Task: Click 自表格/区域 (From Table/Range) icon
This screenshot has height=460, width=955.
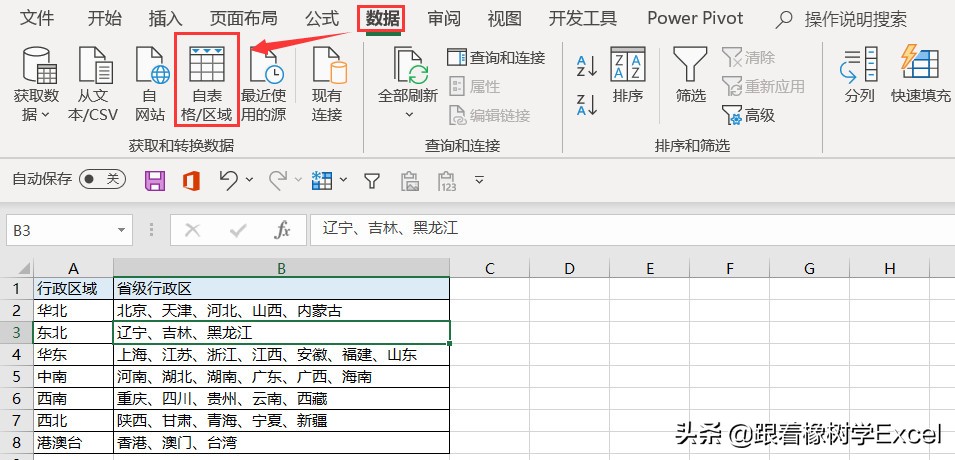Action: (x=207, y=65)
